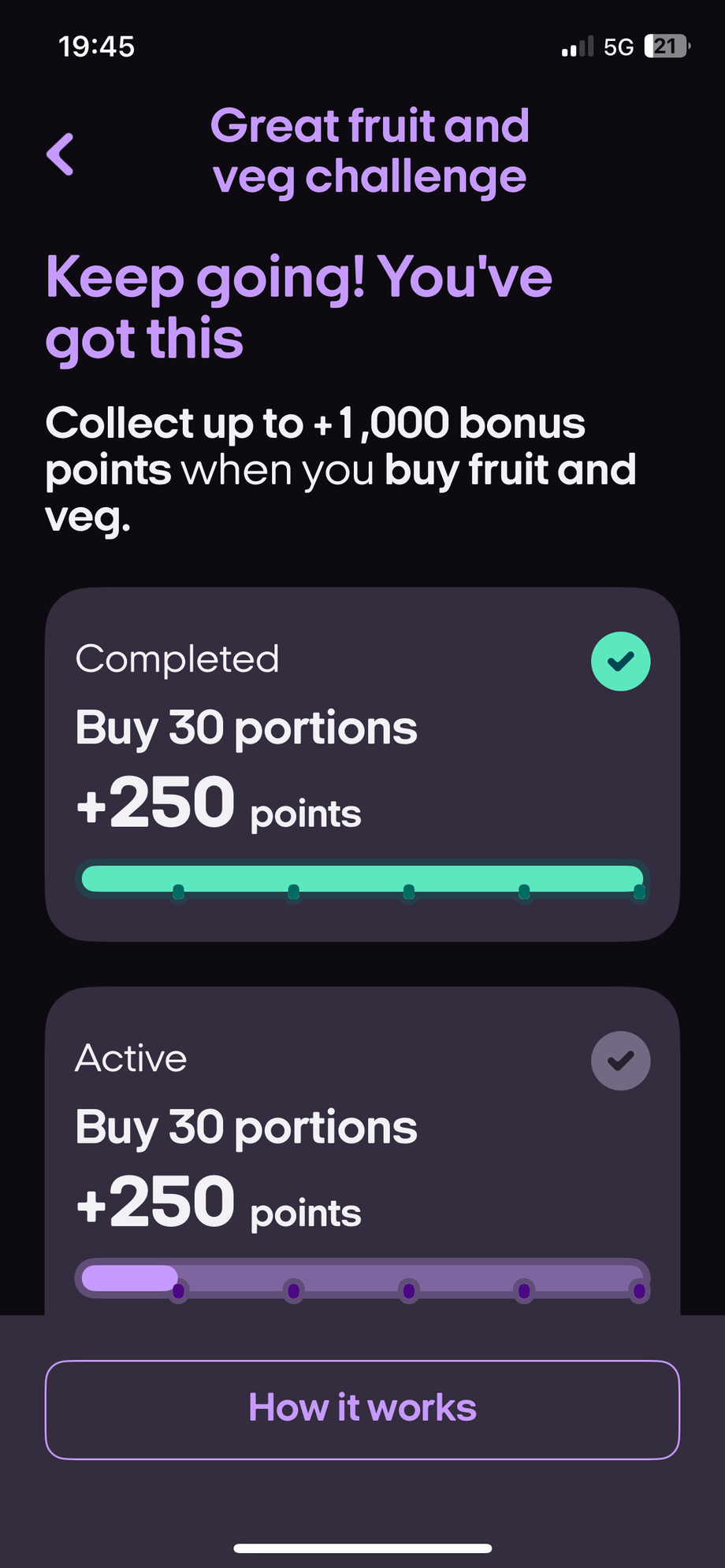Tap the Active status label
The image size is (725, 1568).
coord(131,1058)
